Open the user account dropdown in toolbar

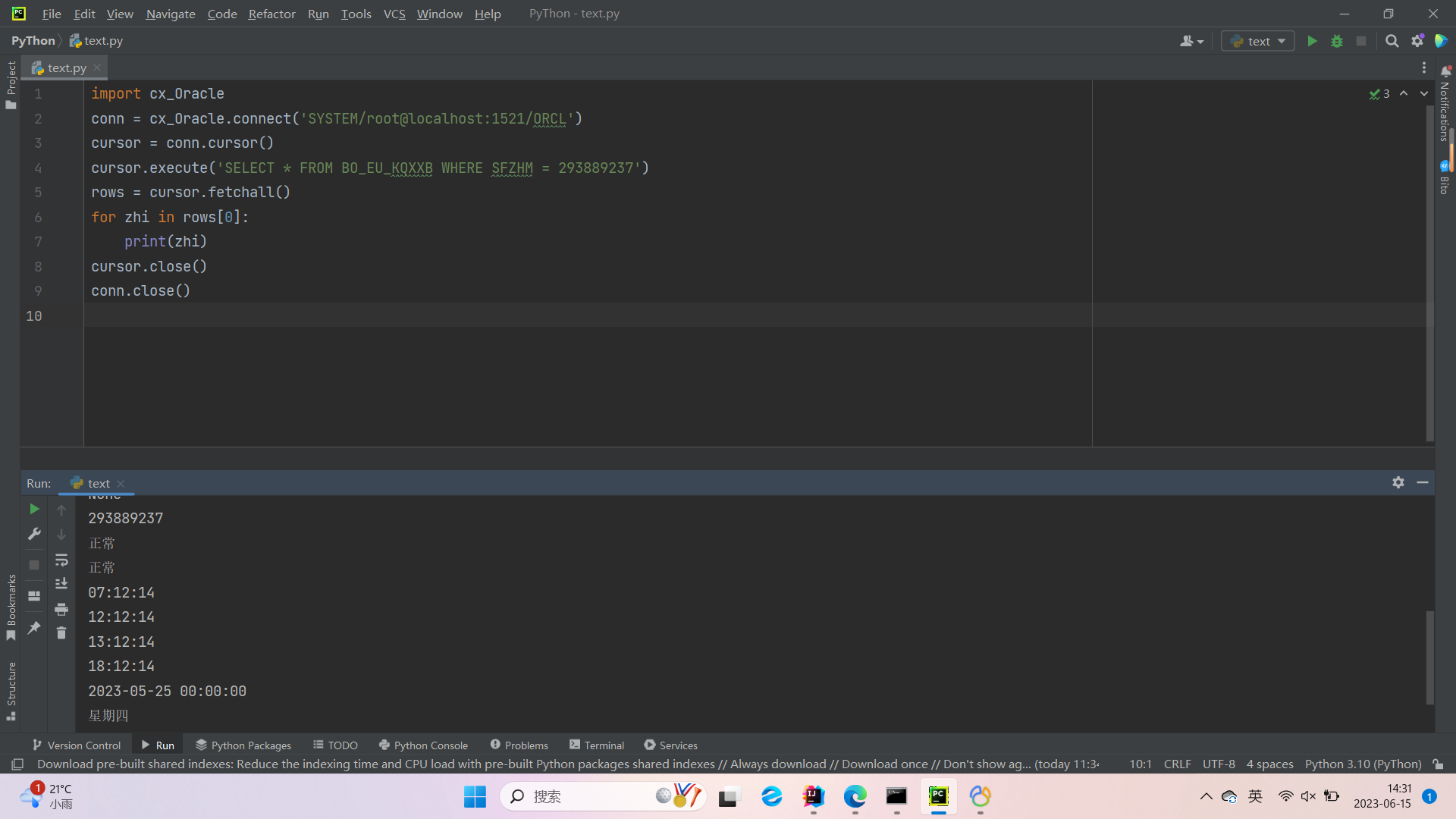[1191, 41]
